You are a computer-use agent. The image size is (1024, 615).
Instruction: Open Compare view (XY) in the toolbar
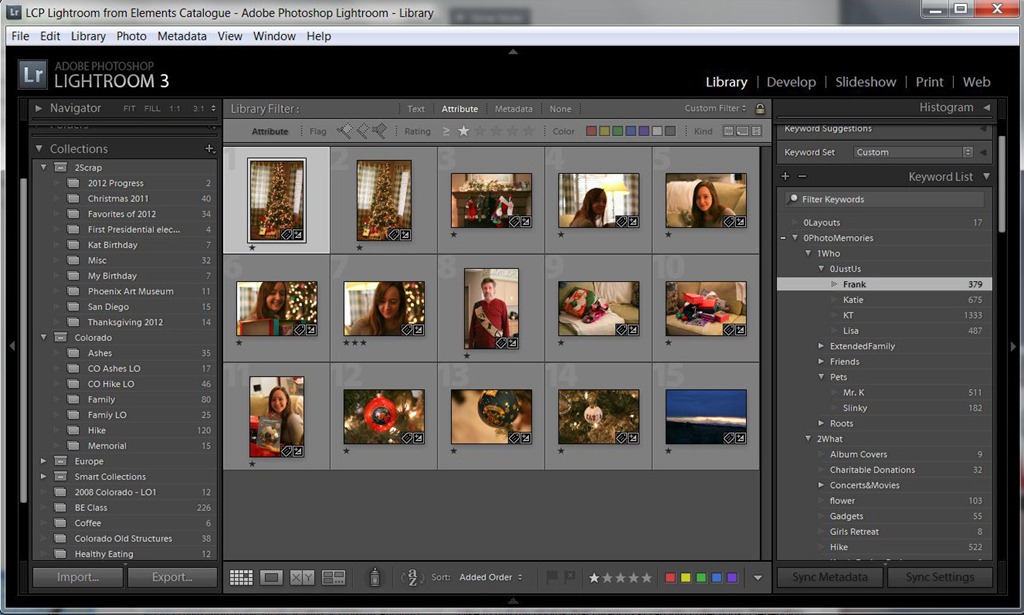click(302, 577)
